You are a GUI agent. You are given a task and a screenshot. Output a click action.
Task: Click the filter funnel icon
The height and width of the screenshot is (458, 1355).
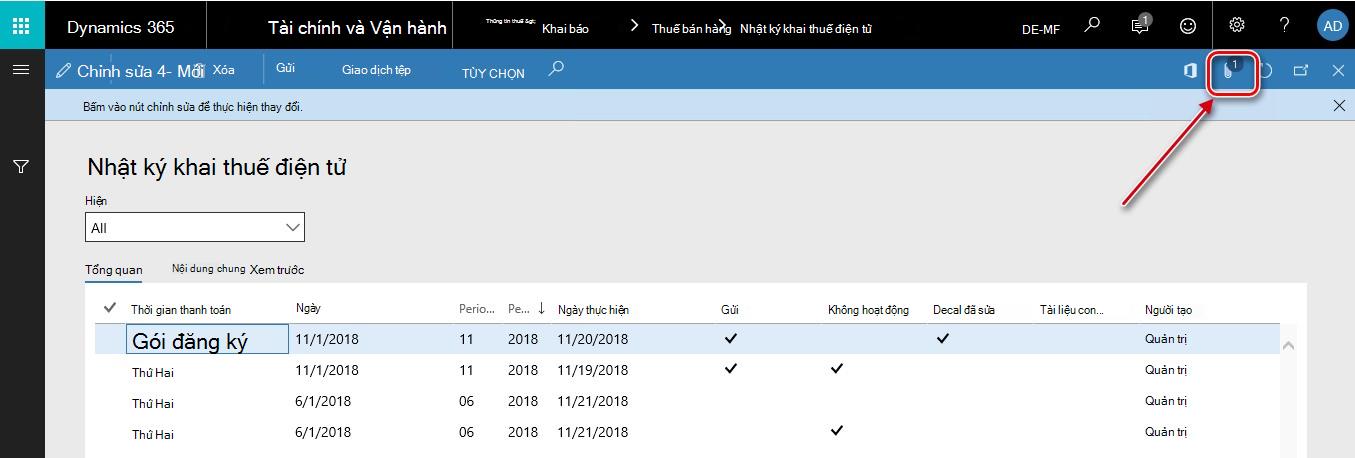coord(20,166)
